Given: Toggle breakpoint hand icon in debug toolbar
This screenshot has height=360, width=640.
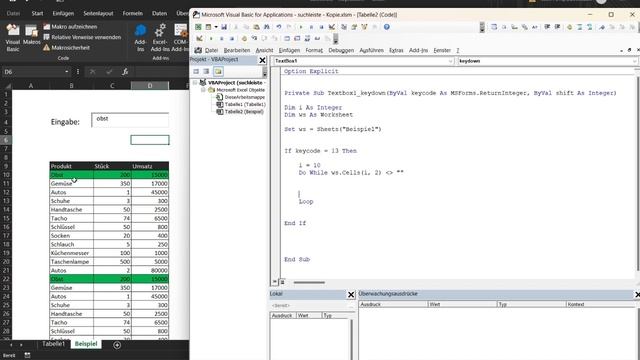Looking at the screenshot, I should (244, 39).
